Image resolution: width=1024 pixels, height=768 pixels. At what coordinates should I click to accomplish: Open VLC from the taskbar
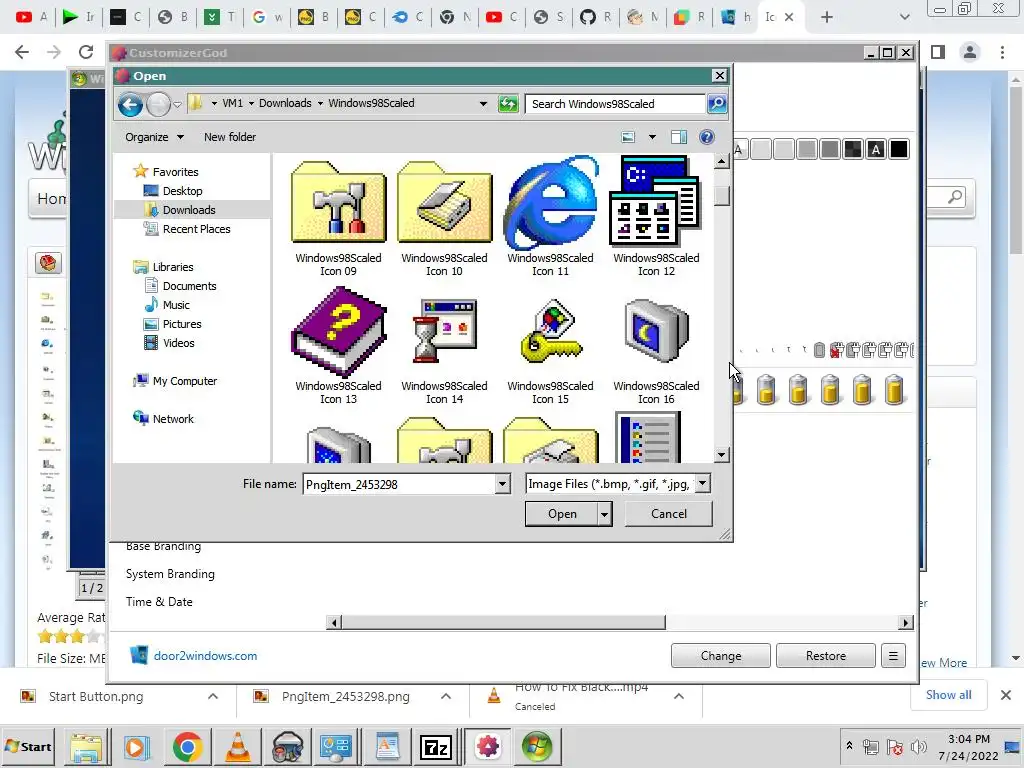click(x=238, y=746)
